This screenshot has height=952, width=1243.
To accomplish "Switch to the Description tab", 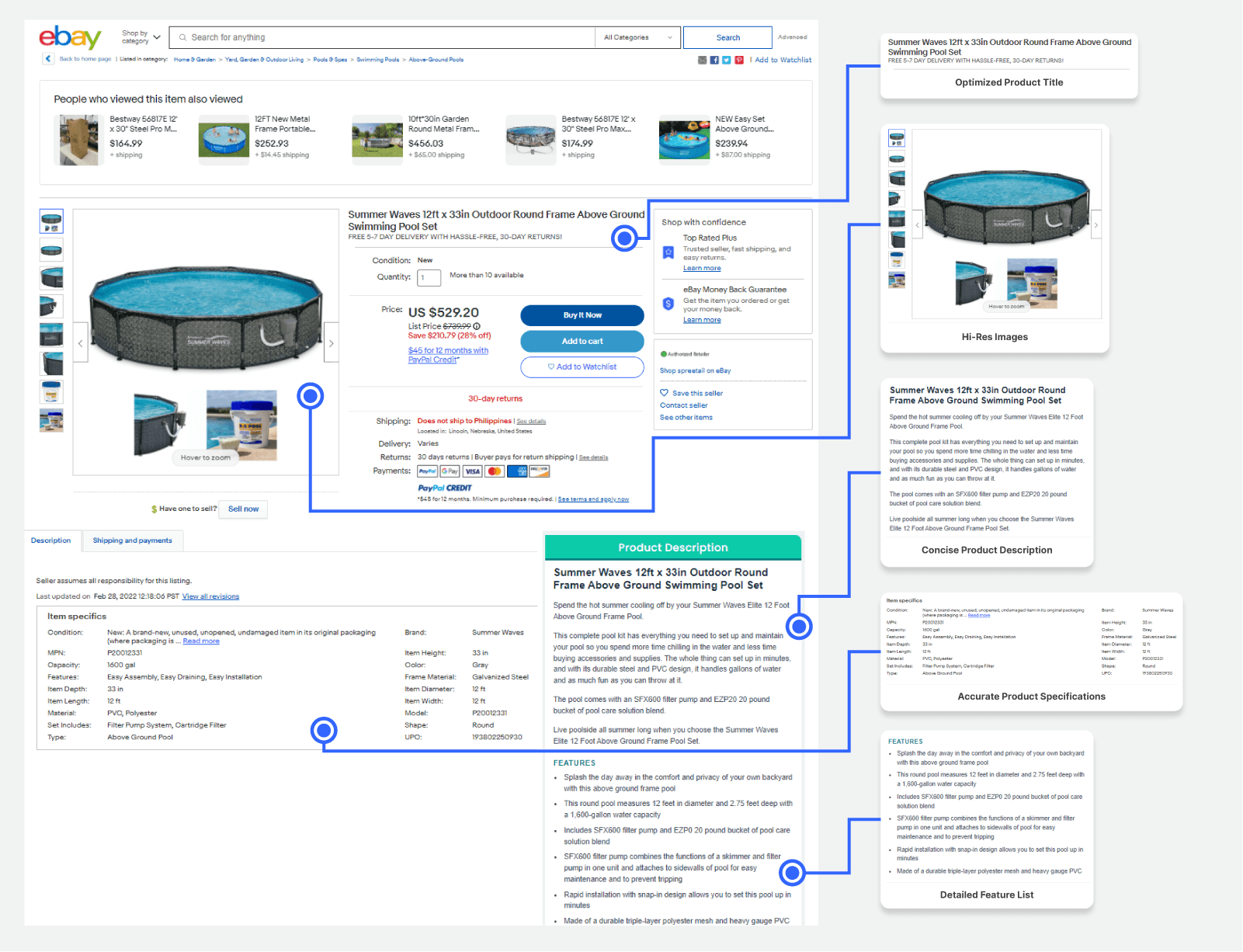I will click(x=51, y=540).
